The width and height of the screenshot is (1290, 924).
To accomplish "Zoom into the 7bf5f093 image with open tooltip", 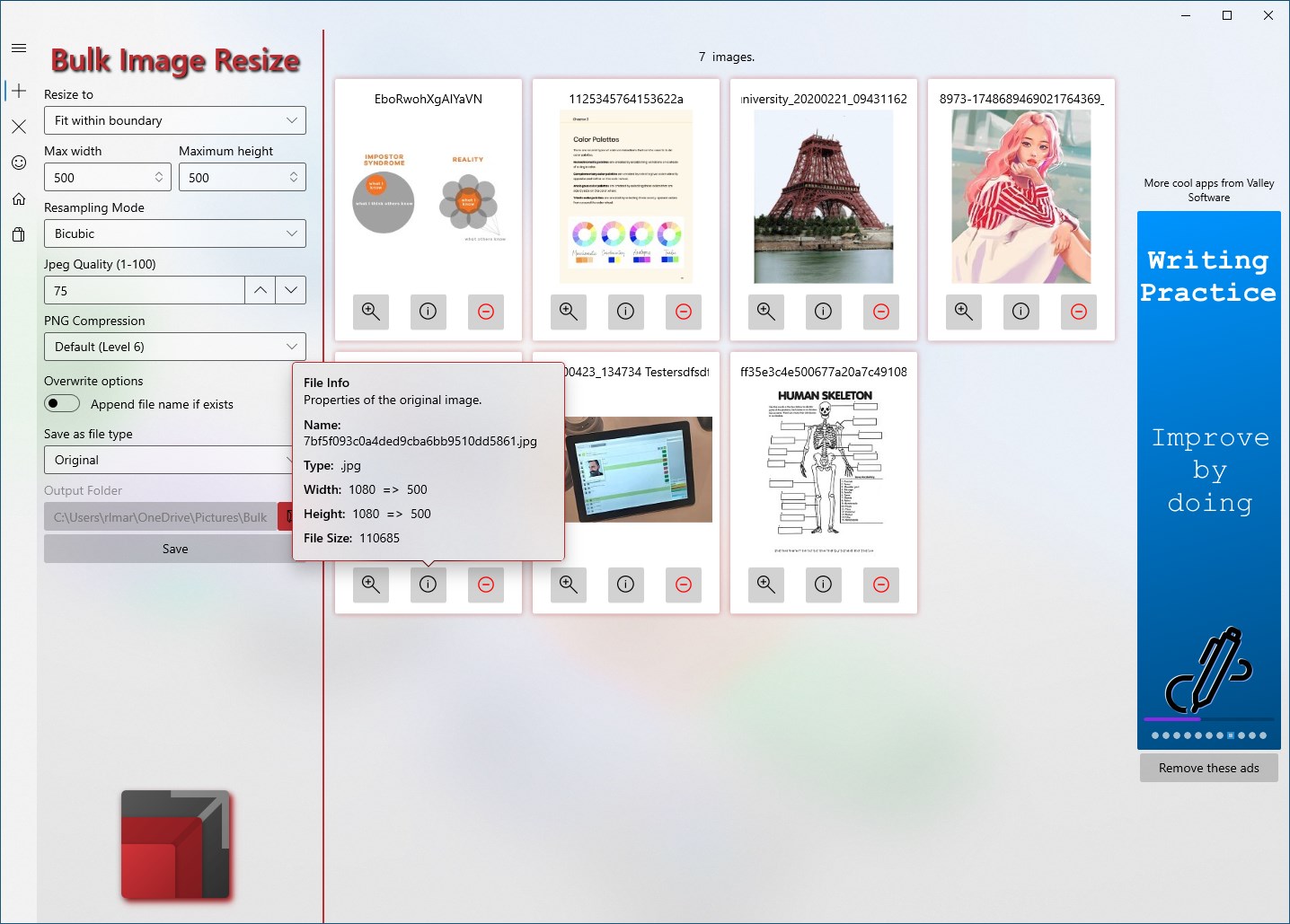I will (x=371, y=585).
